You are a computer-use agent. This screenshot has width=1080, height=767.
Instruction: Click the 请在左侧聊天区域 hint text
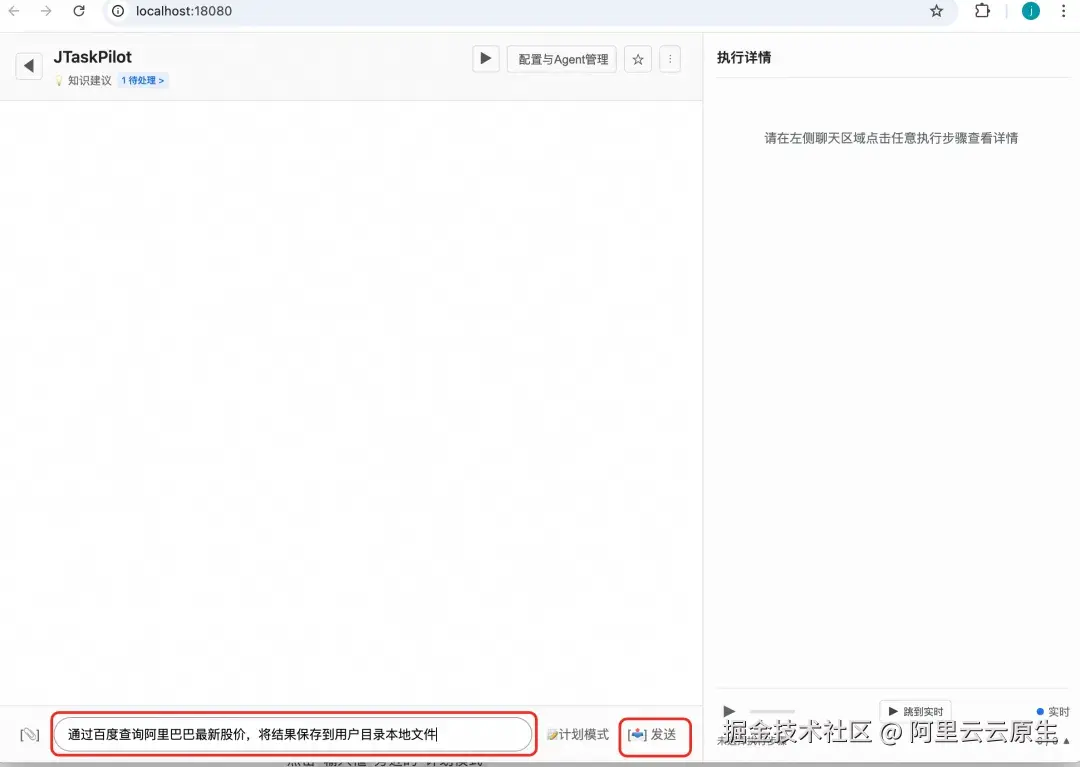[891, 138]
